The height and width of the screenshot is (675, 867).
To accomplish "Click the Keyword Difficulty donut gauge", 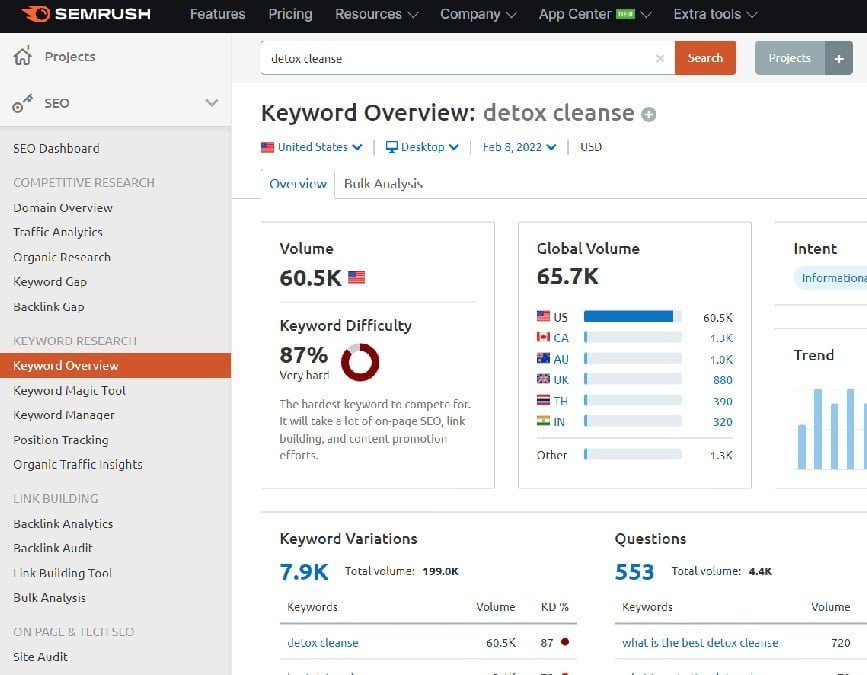I will click(x=361, y=363).
